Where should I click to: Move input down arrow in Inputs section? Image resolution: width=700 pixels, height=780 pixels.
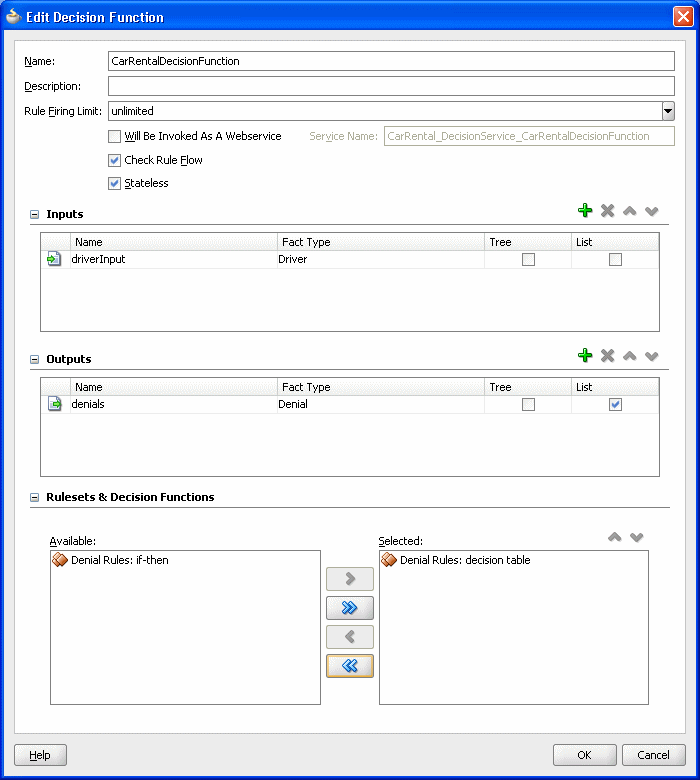pos(651,211)
